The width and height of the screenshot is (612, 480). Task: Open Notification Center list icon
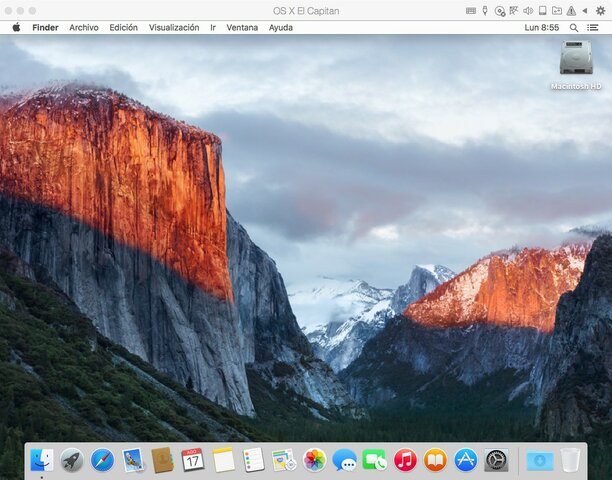592,28
